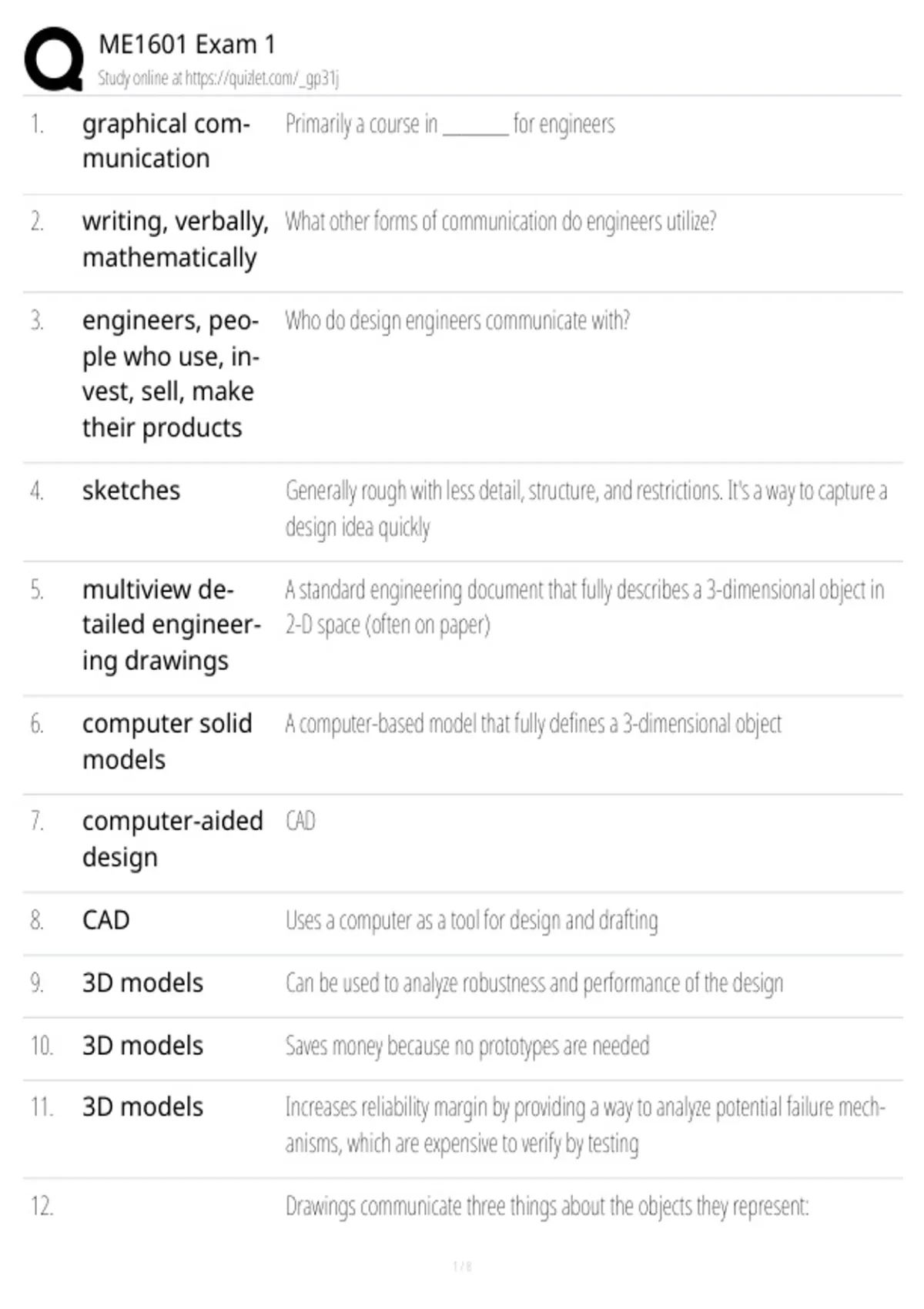This screenshot has height=1309, width=924.
Task: Click definition 'Saves money because no prototypes are needed'
Action: (467, 1046)
